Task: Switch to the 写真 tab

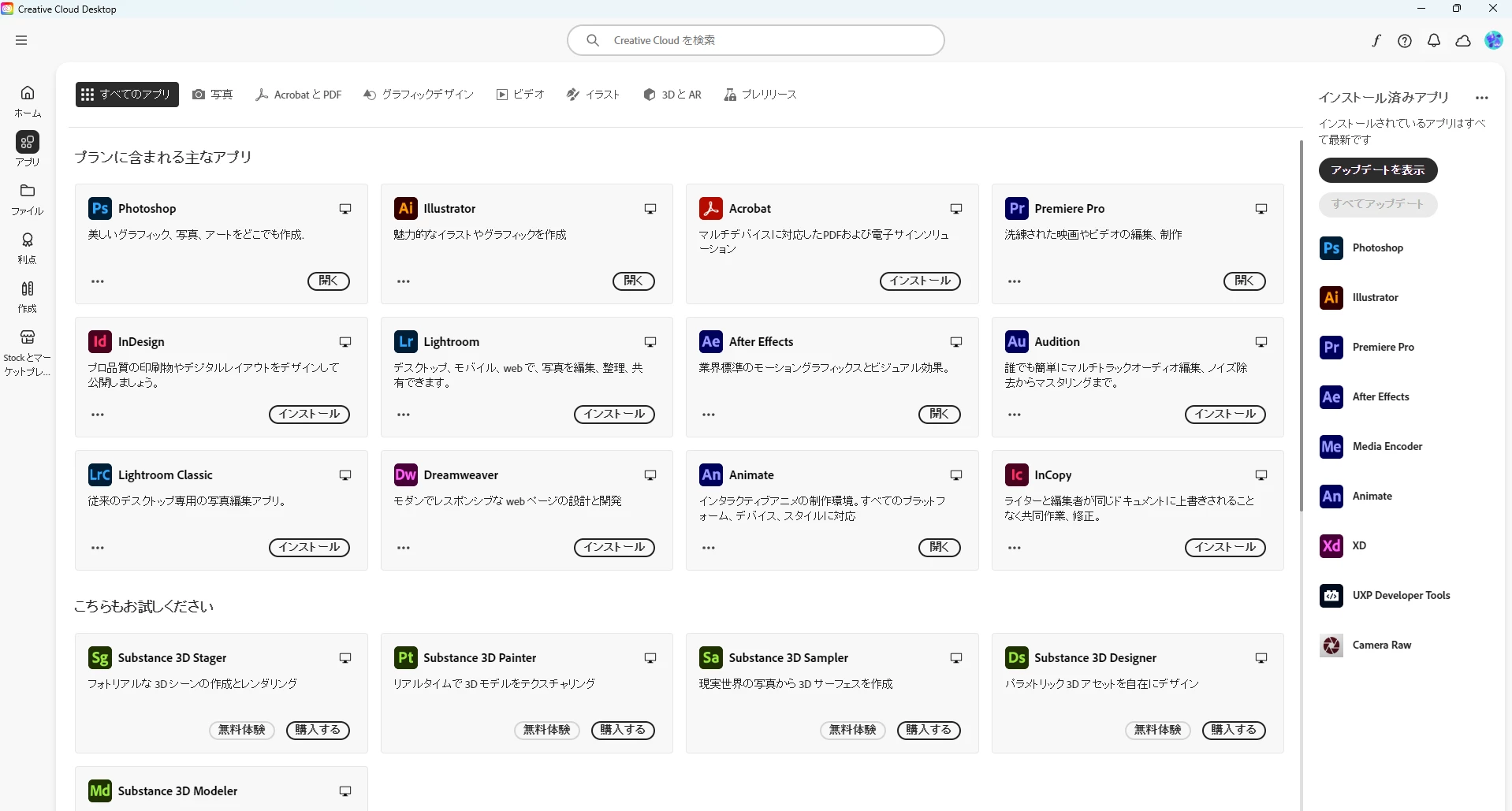Action: [x=213, y=95]
